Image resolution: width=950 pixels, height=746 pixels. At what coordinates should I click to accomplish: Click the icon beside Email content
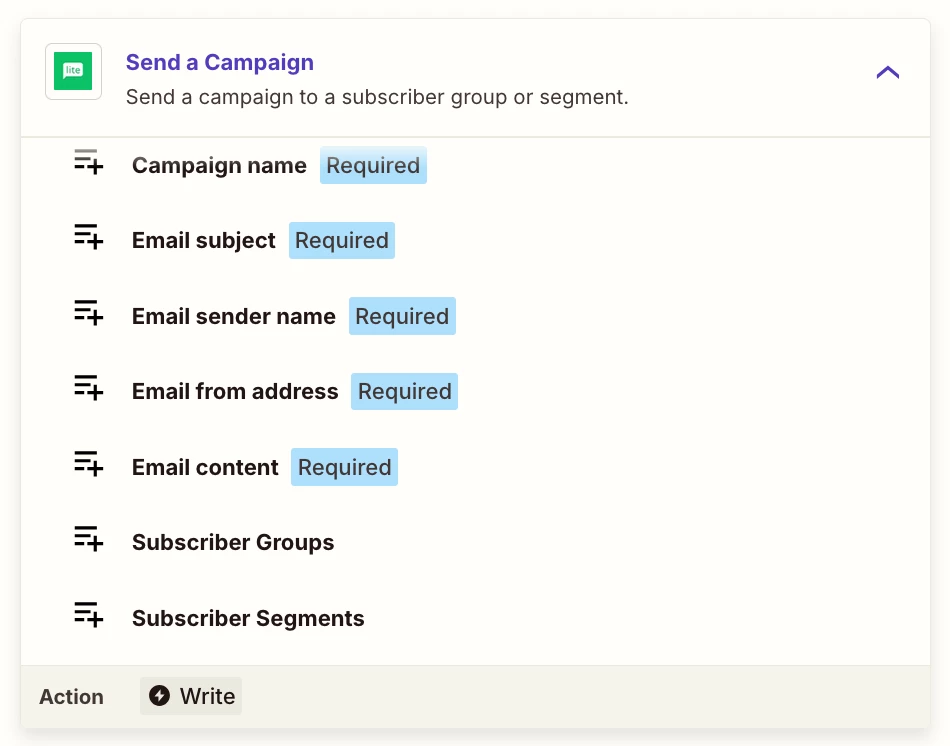[x=89, y=464]
